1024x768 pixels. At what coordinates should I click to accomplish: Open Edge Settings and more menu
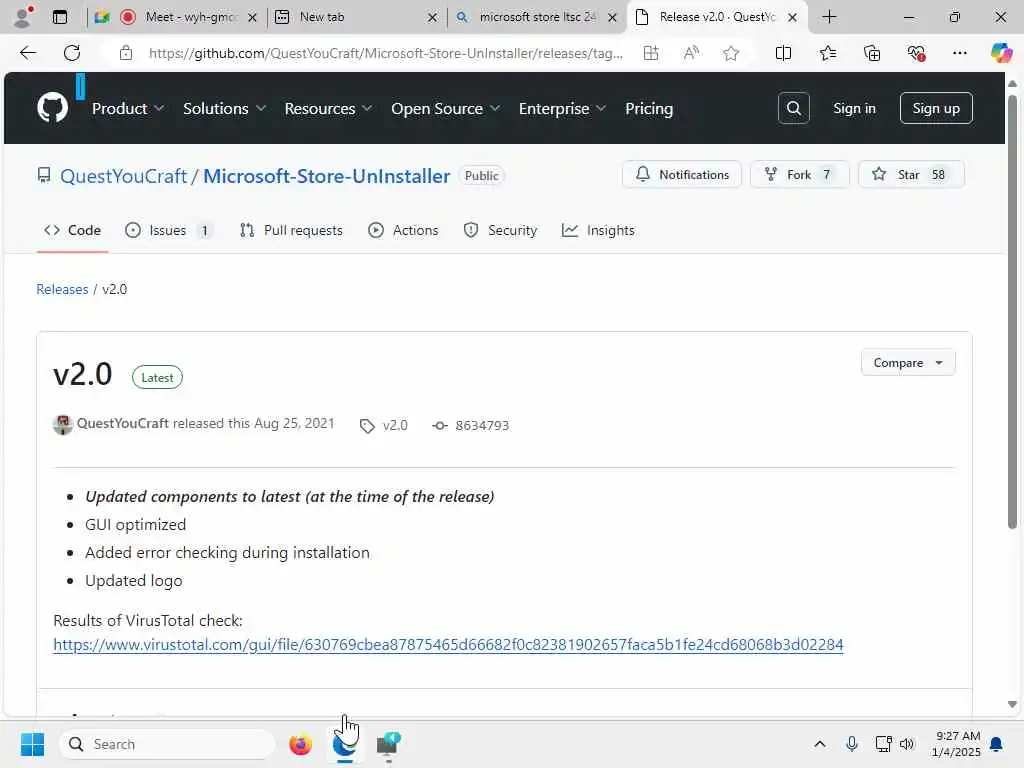(959, 53)
